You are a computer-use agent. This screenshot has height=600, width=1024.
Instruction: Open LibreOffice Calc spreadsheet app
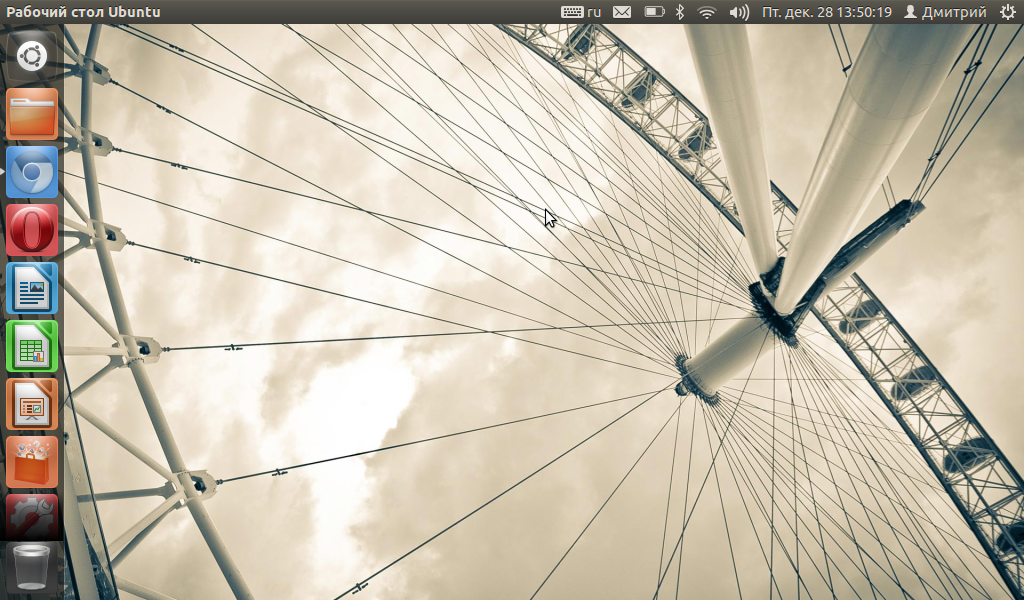(32, 346)
